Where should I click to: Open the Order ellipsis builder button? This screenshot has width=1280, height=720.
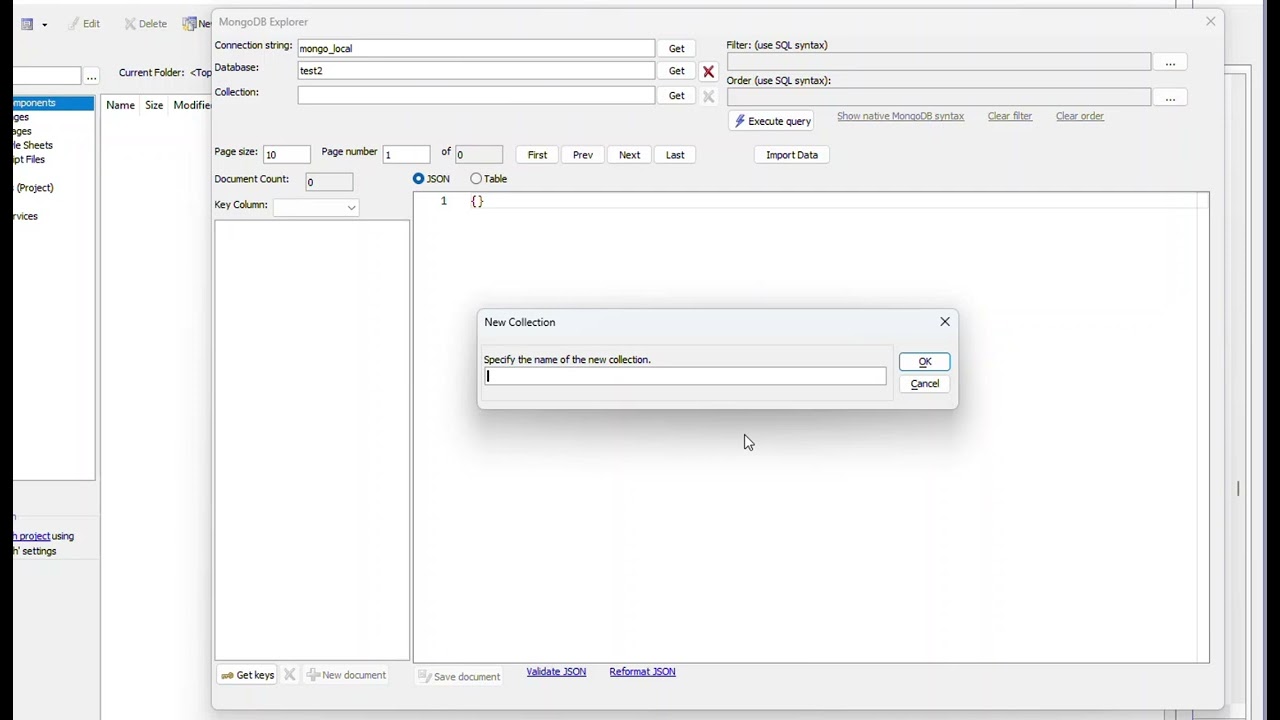1170,98
